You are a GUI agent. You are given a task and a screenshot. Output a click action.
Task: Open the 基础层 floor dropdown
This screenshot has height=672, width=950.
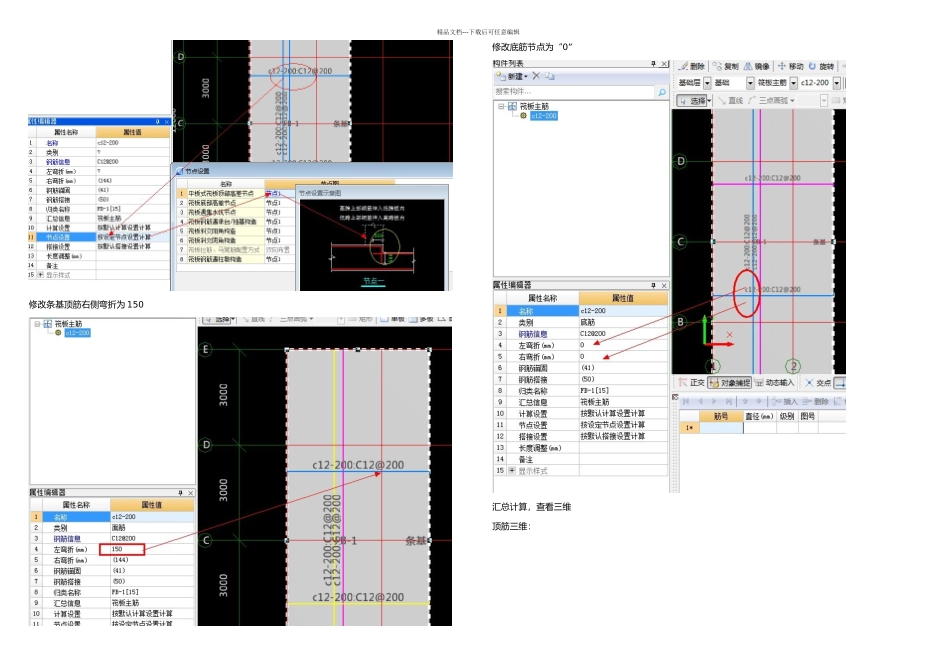click(x=707, y=83)
